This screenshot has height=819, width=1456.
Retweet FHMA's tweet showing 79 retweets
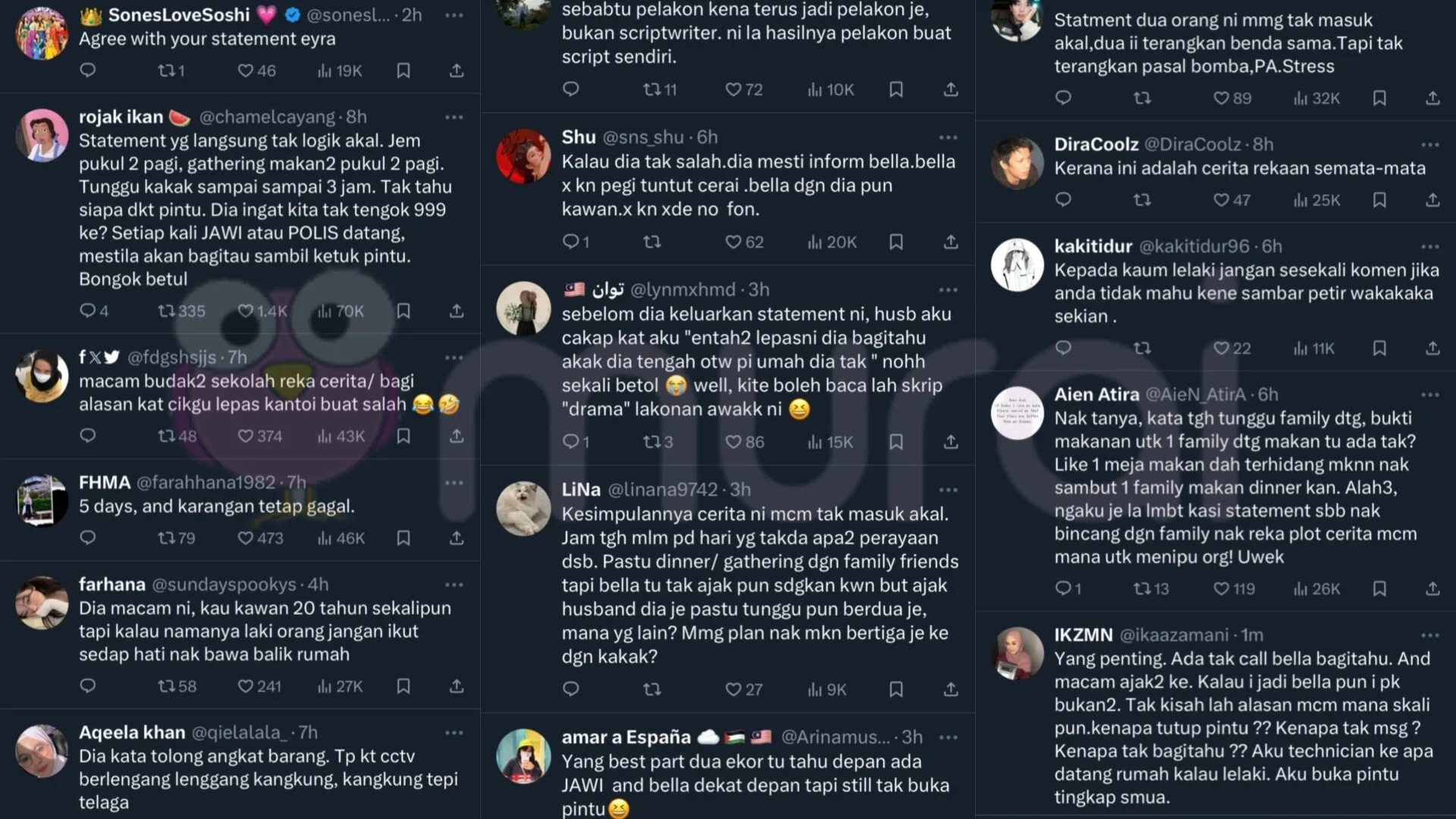176,538
